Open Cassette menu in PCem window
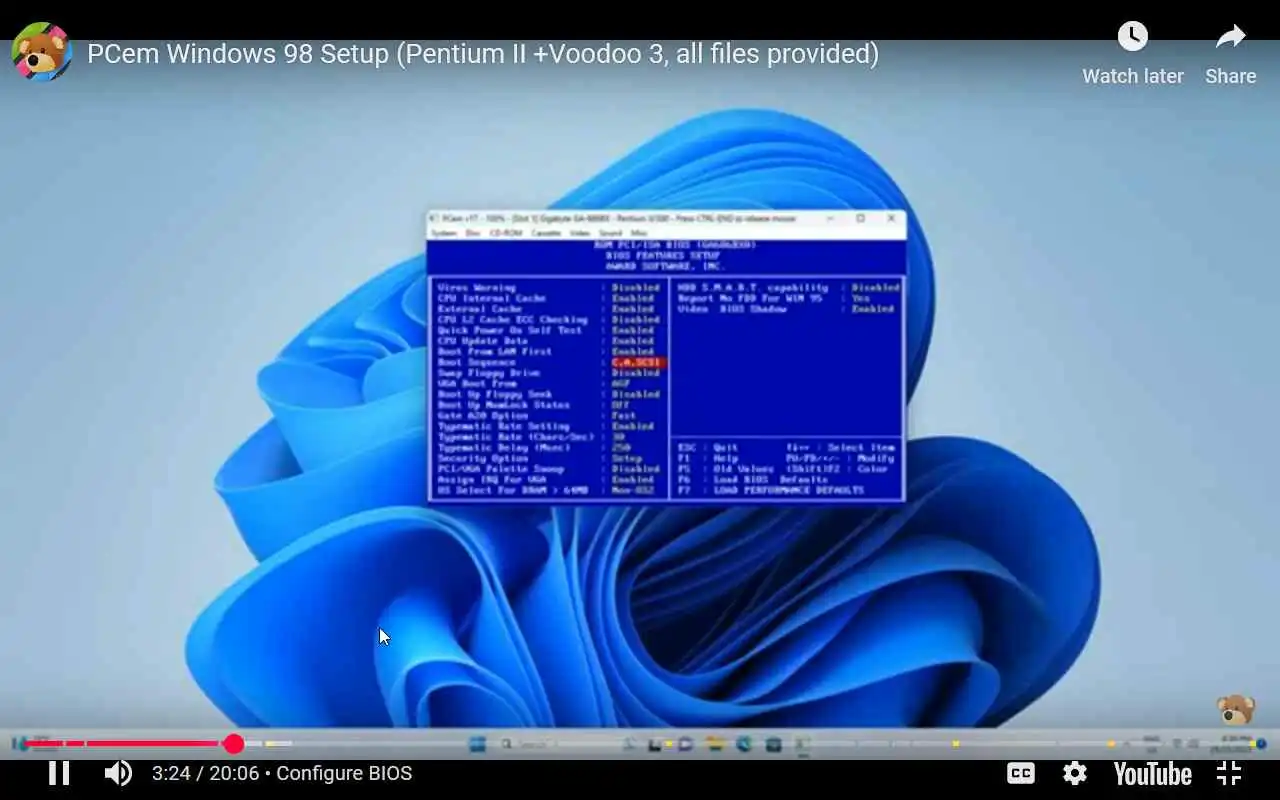The image size is (1280, 800). (x=546, y=233)
